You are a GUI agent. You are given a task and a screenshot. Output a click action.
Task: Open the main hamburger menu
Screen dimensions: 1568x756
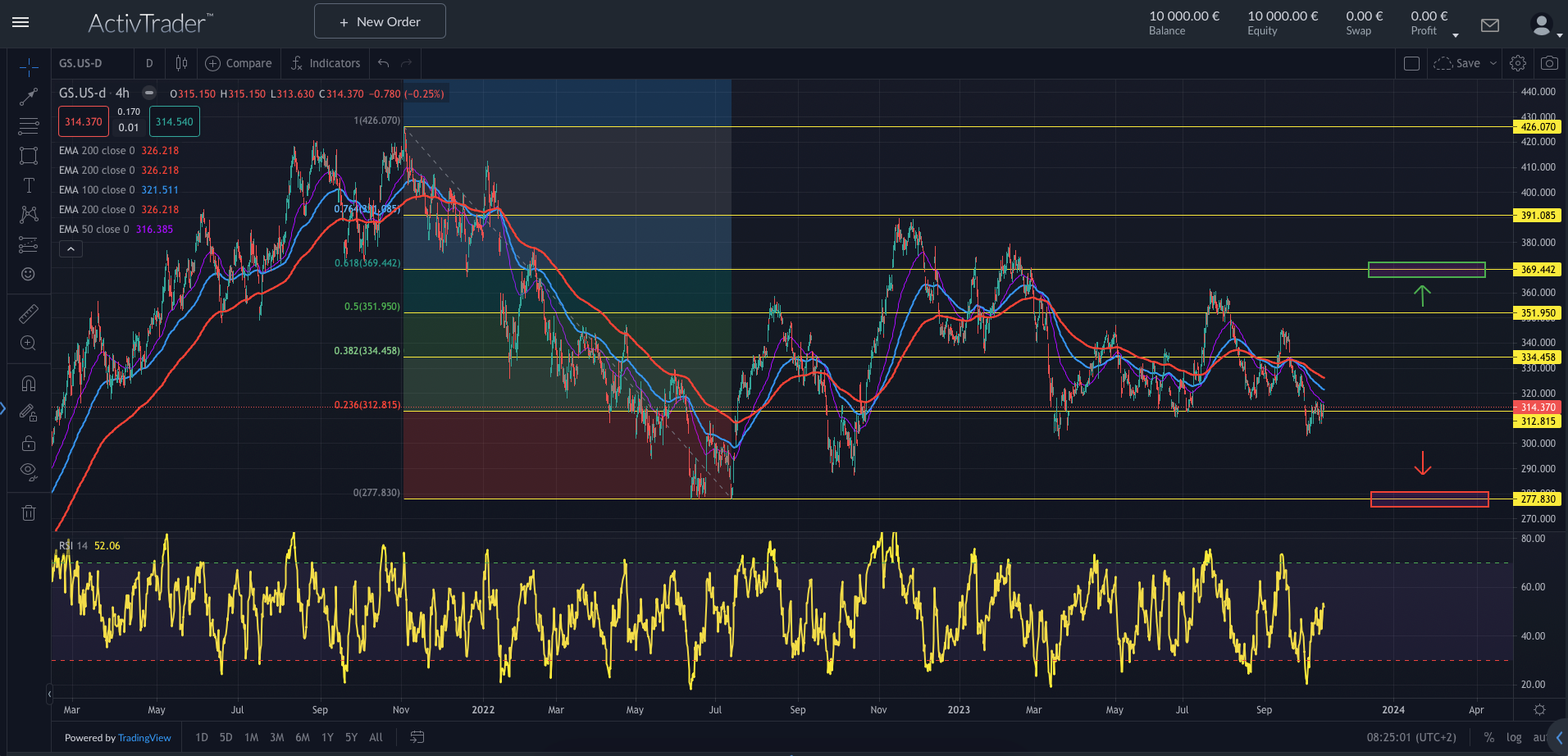pos(21,22)
